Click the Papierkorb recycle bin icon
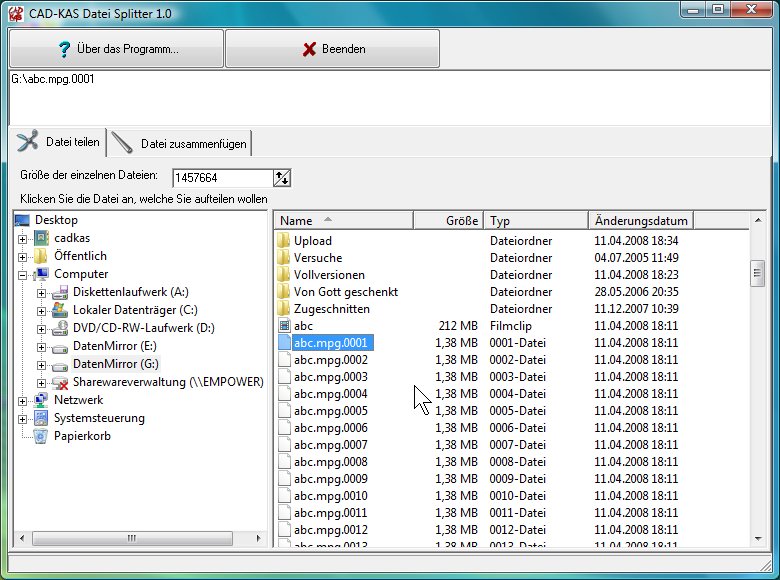The width and height of the screenshot is (780, 580). coord(41,436)
